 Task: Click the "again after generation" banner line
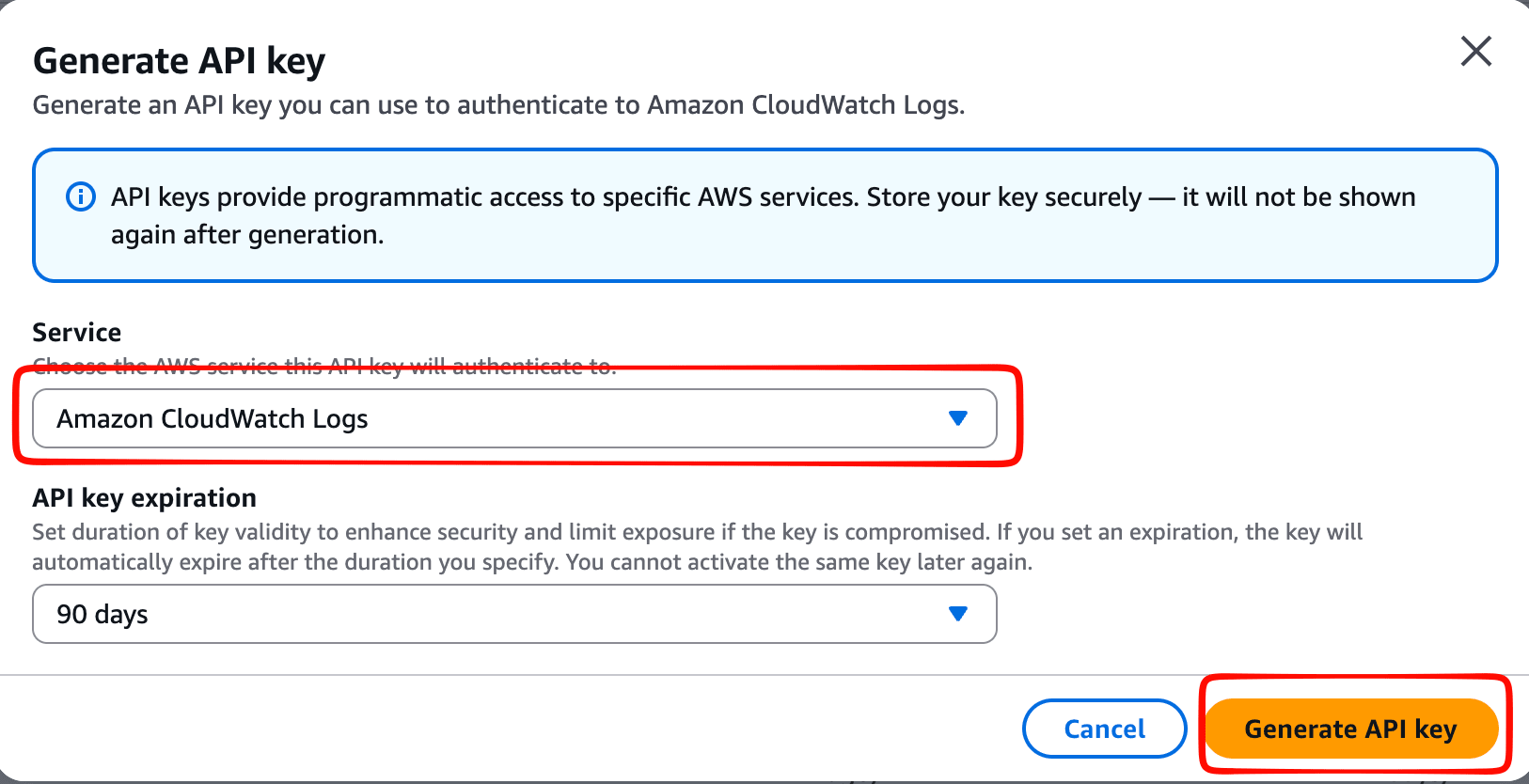[x=247, y=235]
